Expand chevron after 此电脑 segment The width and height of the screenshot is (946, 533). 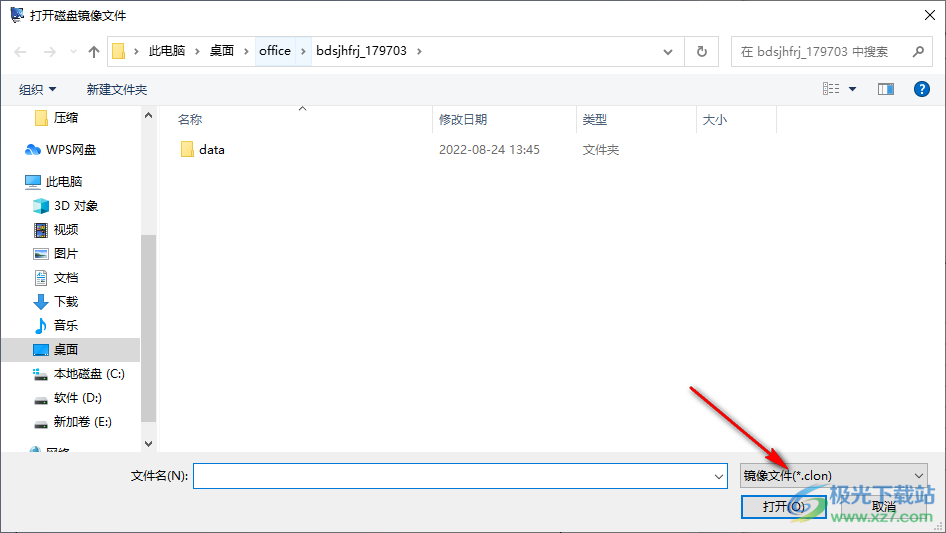[197, 51]
